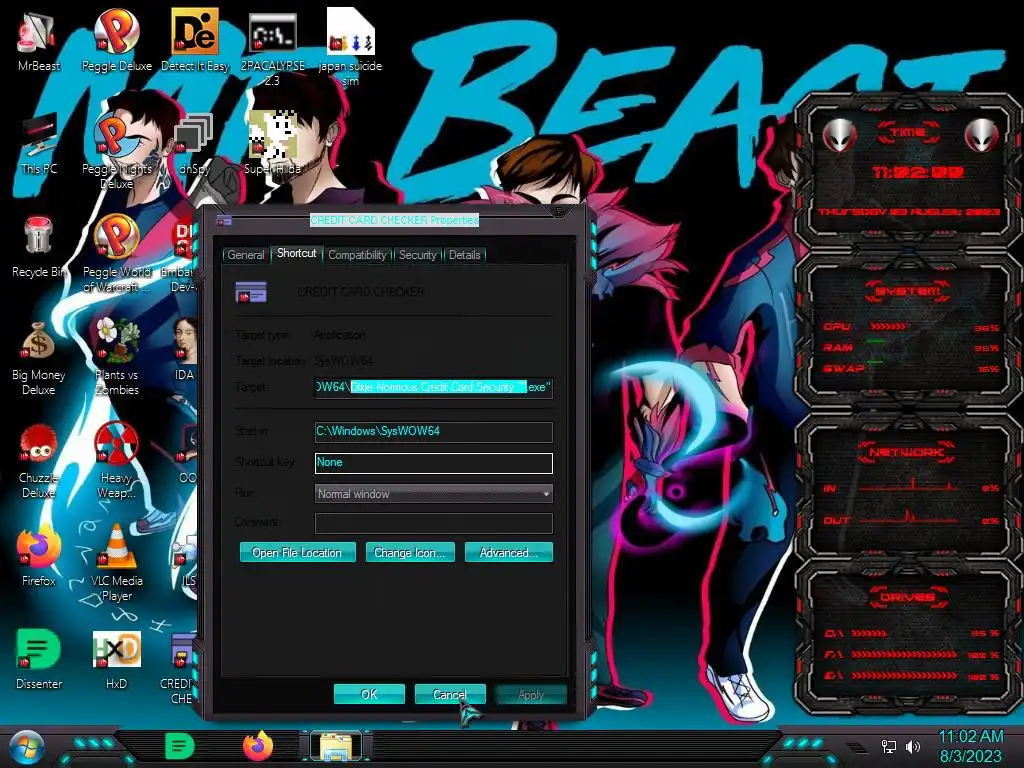Click the Open File Location button

(297, 552)
